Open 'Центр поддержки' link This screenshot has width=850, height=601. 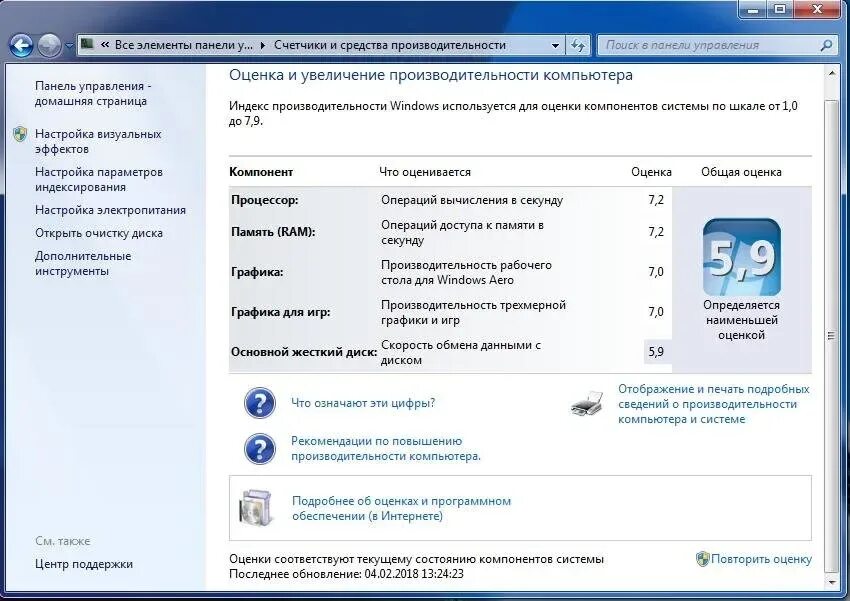83,564
